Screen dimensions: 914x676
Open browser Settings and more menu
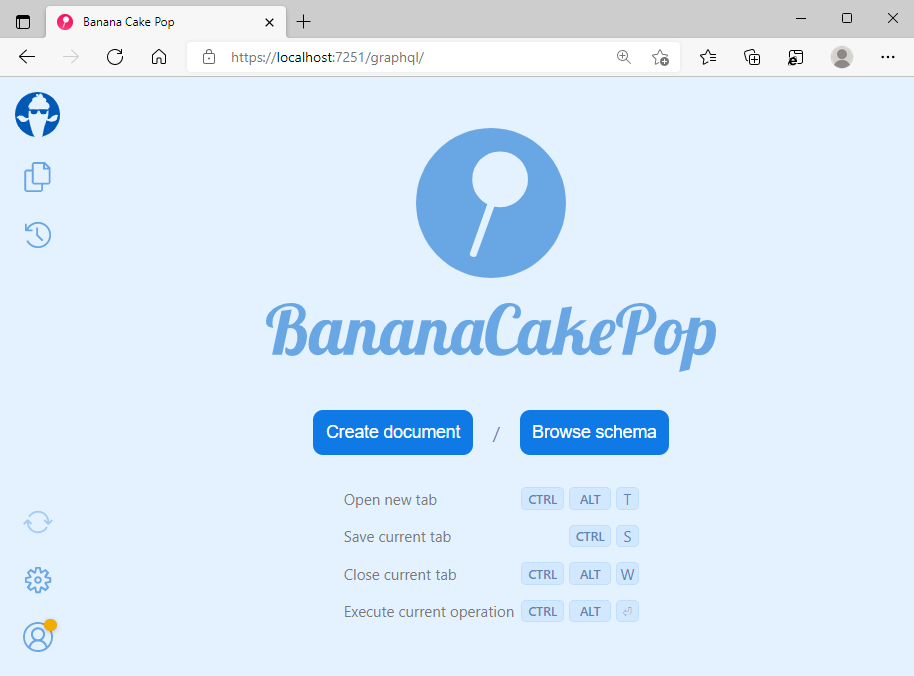(x=888, y=57)
